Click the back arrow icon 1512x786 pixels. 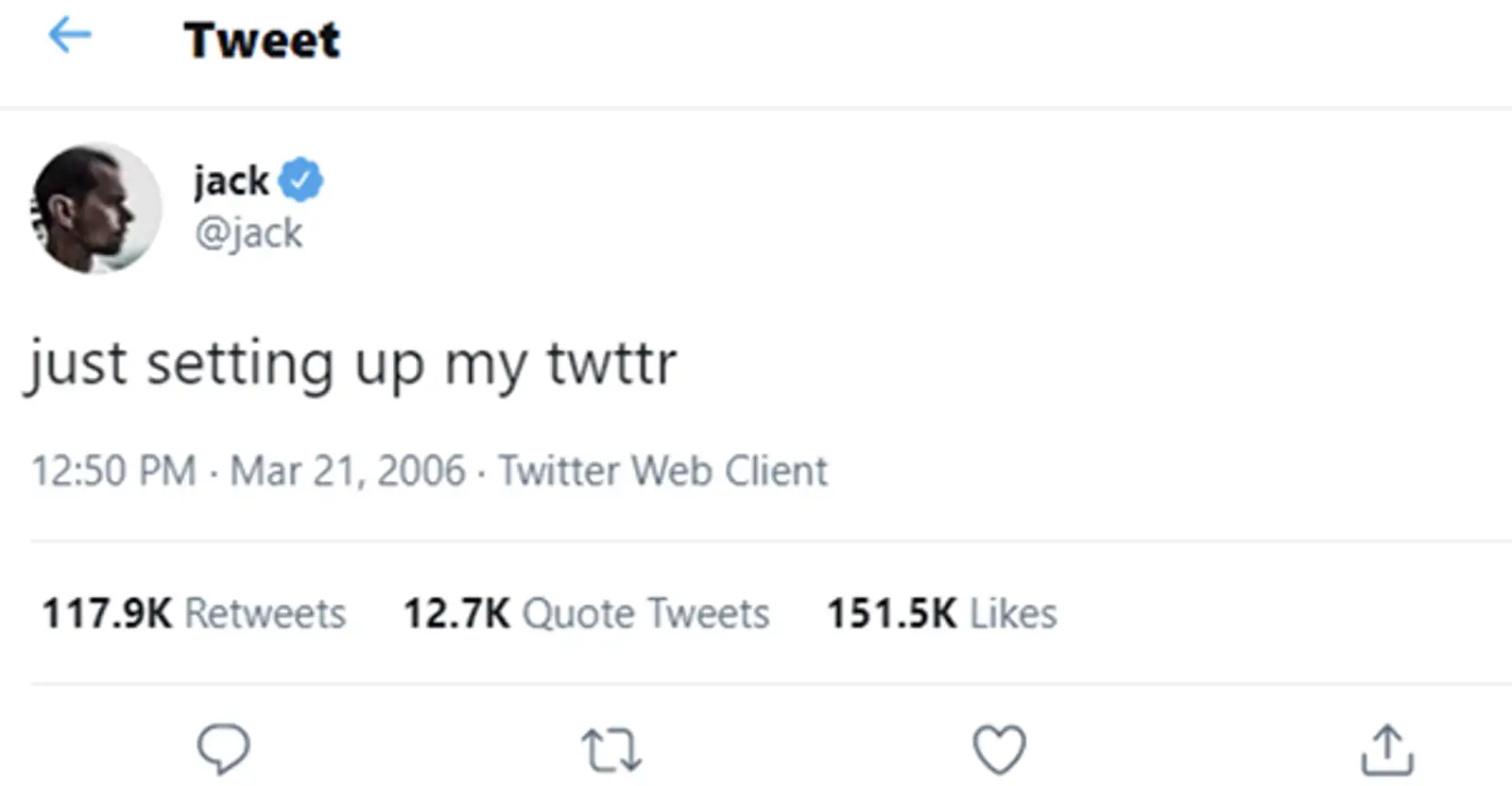click(x=68, y=36)
